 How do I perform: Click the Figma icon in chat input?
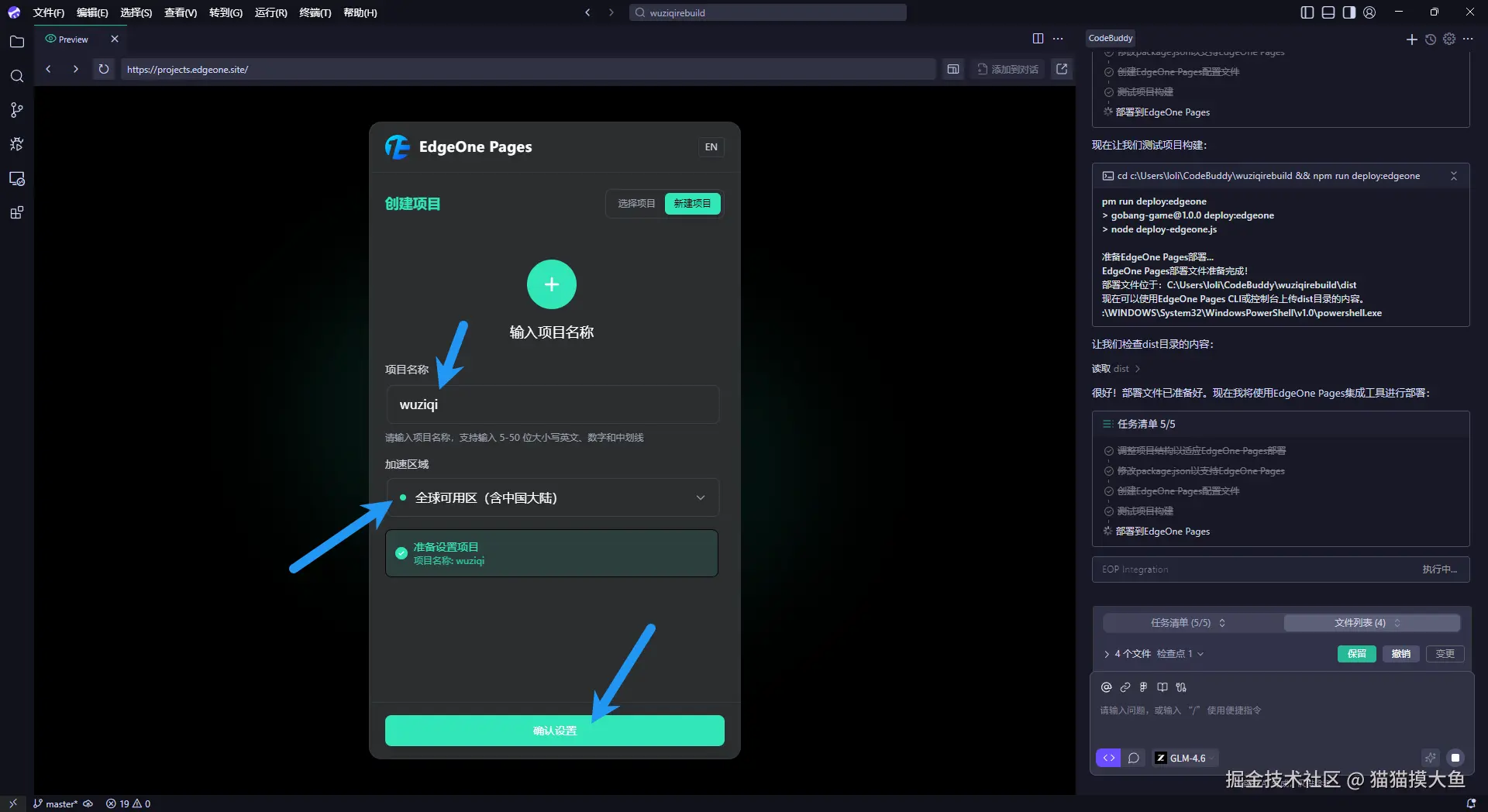tap(1143, 687)
